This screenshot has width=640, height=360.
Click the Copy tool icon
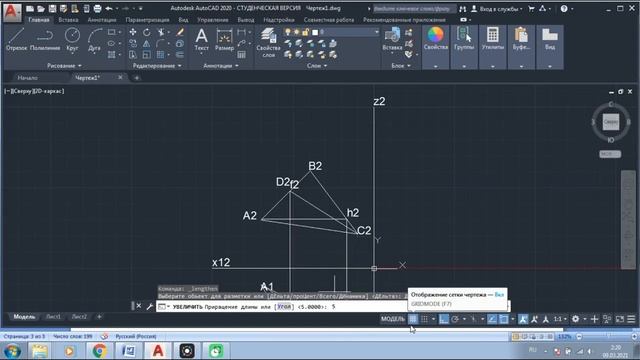point(133,44)
